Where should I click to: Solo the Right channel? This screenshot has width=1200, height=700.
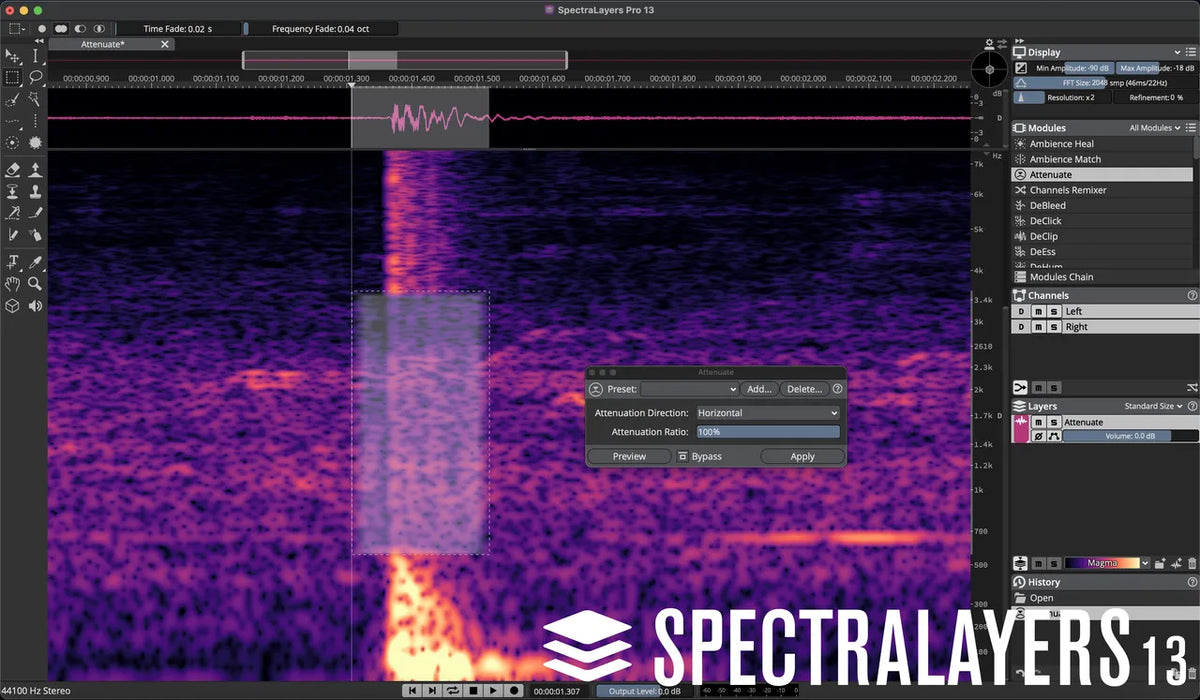[x=1053, y=327]
